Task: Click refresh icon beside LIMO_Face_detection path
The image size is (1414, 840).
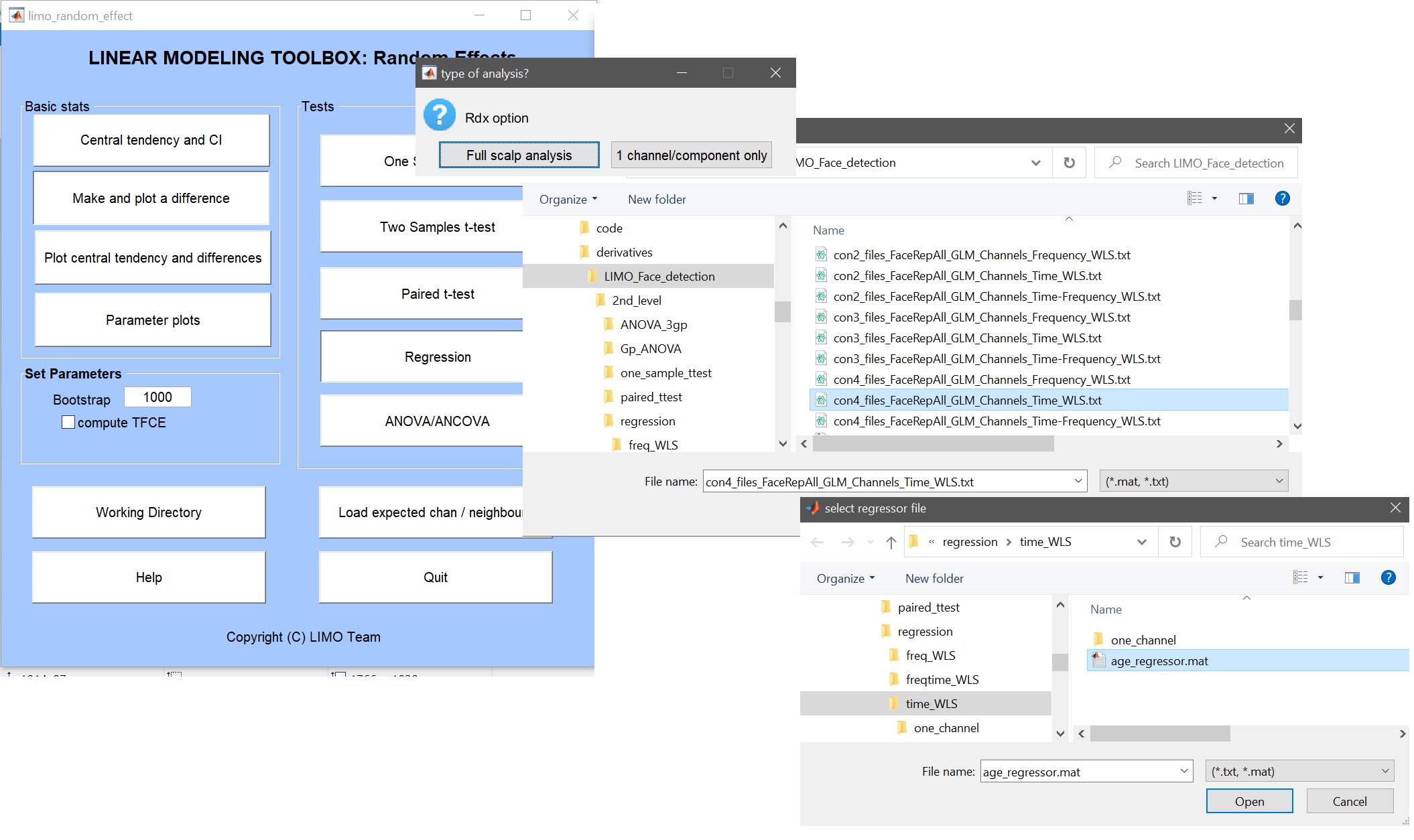Action: pyautogui.click(x=1069, y=163)
